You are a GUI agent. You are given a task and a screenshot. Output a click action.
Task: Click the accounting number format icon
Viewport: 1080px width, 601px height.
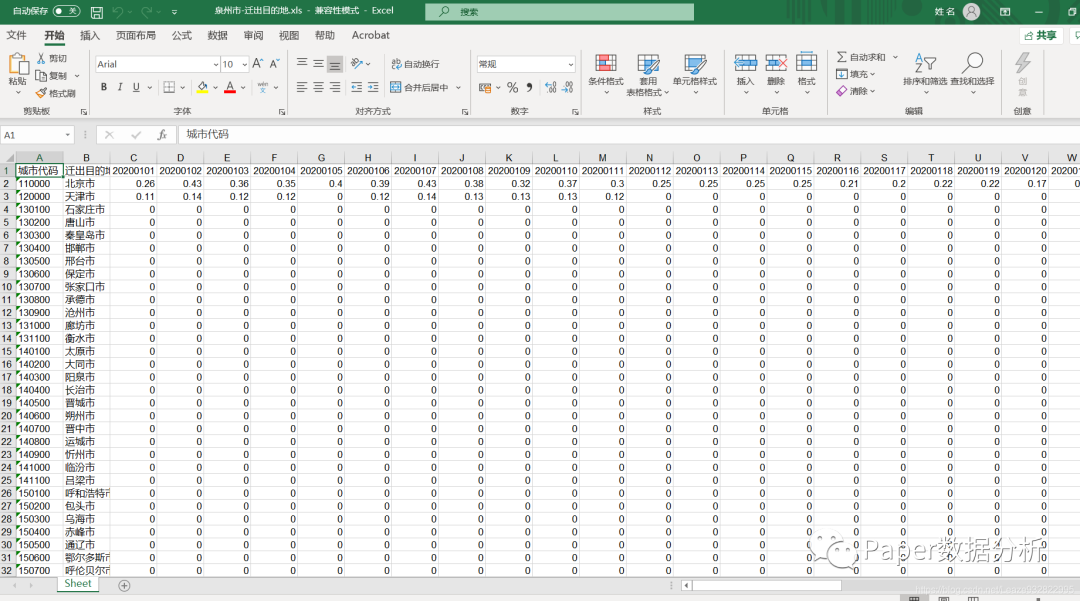[485, 87]
